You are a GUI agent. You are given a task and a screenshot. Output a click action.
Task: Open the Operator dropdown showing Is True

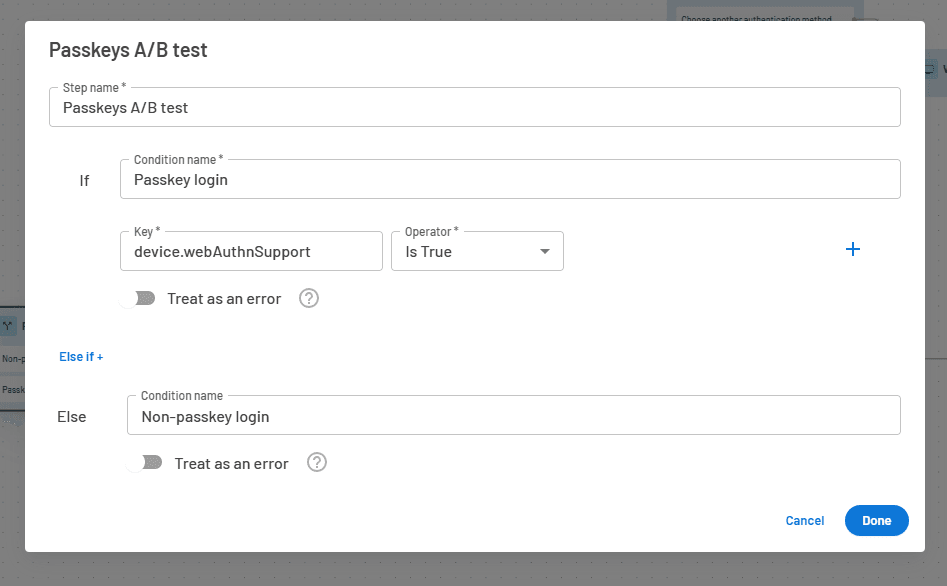point(477,251)
